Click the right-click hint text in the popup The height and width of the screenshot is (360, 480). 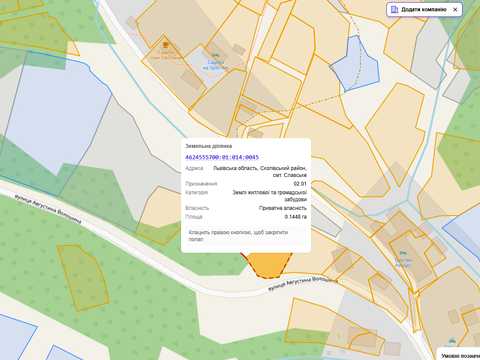click(238, 235)
